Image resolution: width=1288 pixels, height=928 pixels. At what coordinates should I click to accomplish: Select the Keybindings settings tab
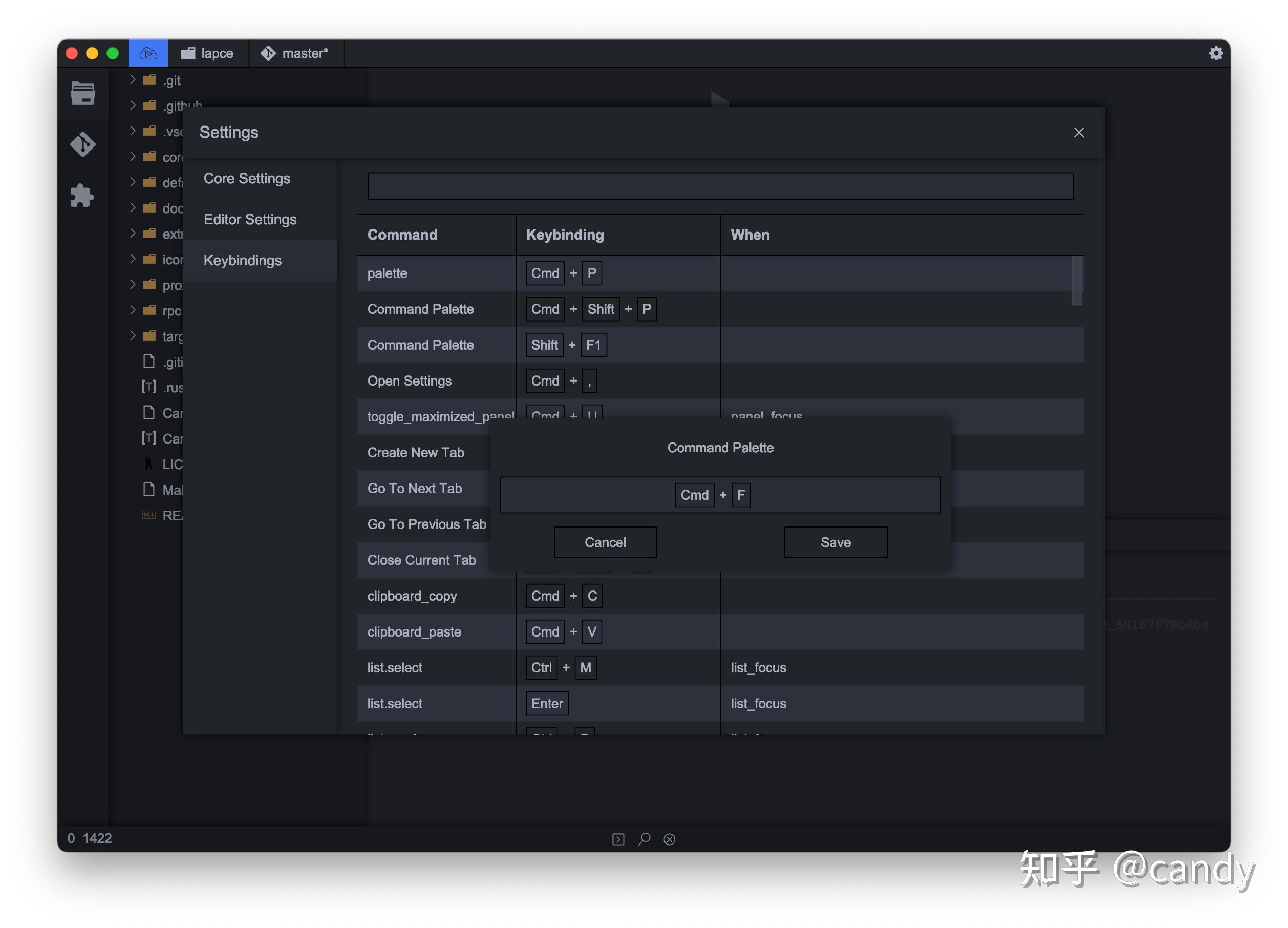click(x=243, y=260)
